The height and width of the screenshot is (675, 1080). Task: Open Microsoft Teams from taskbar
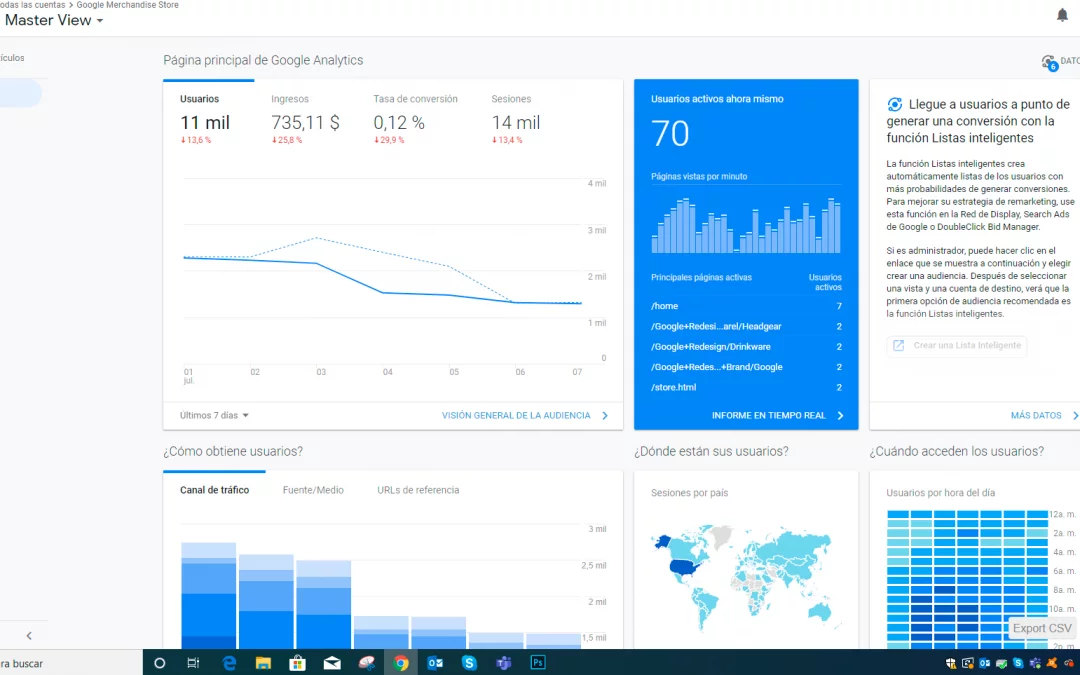coord(504,663)
